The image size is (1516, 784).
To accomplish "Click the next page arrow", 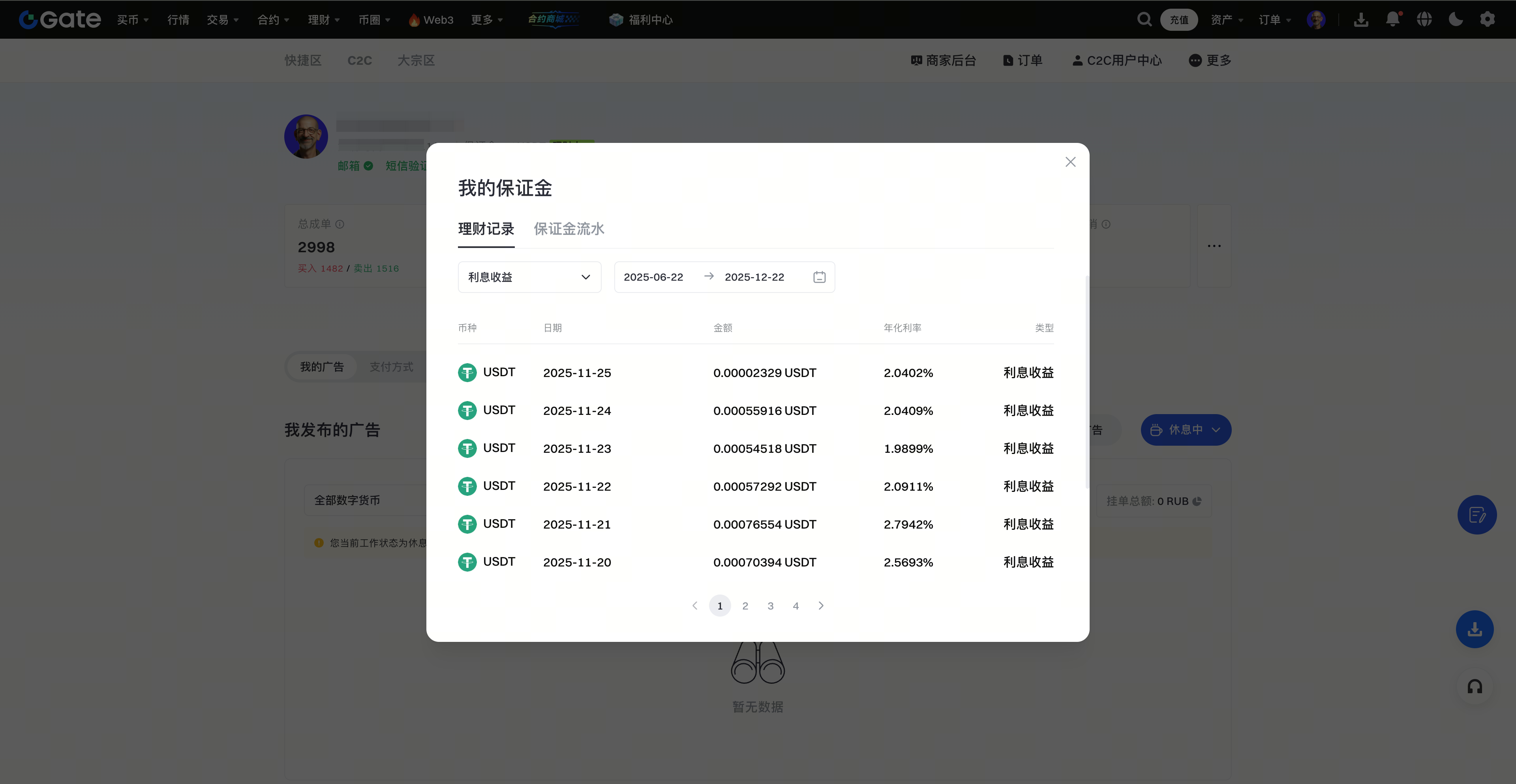I will point(821,606).
